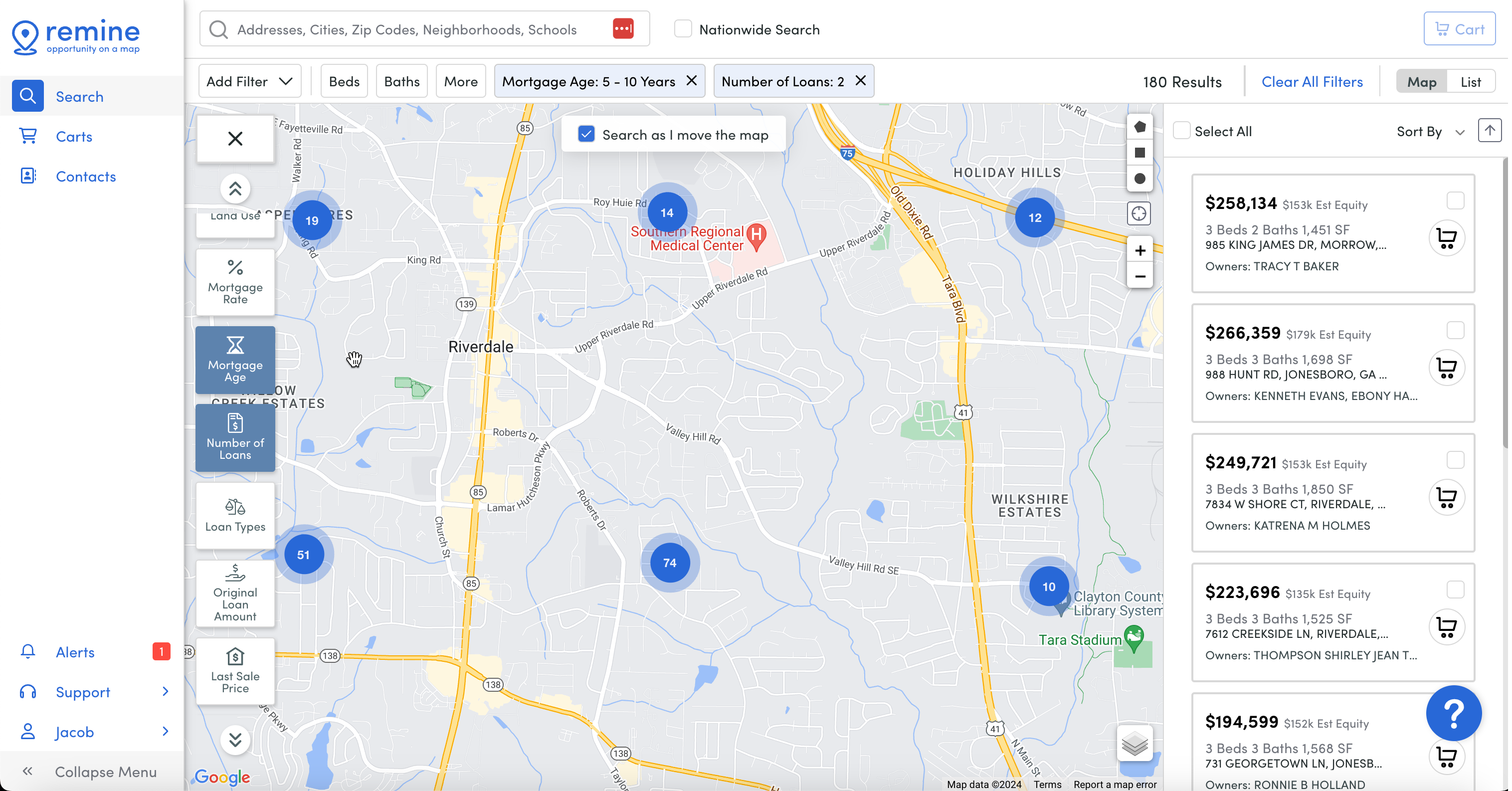
Task: Click the locate-me crosshair button
Action: coord(1139,214)
